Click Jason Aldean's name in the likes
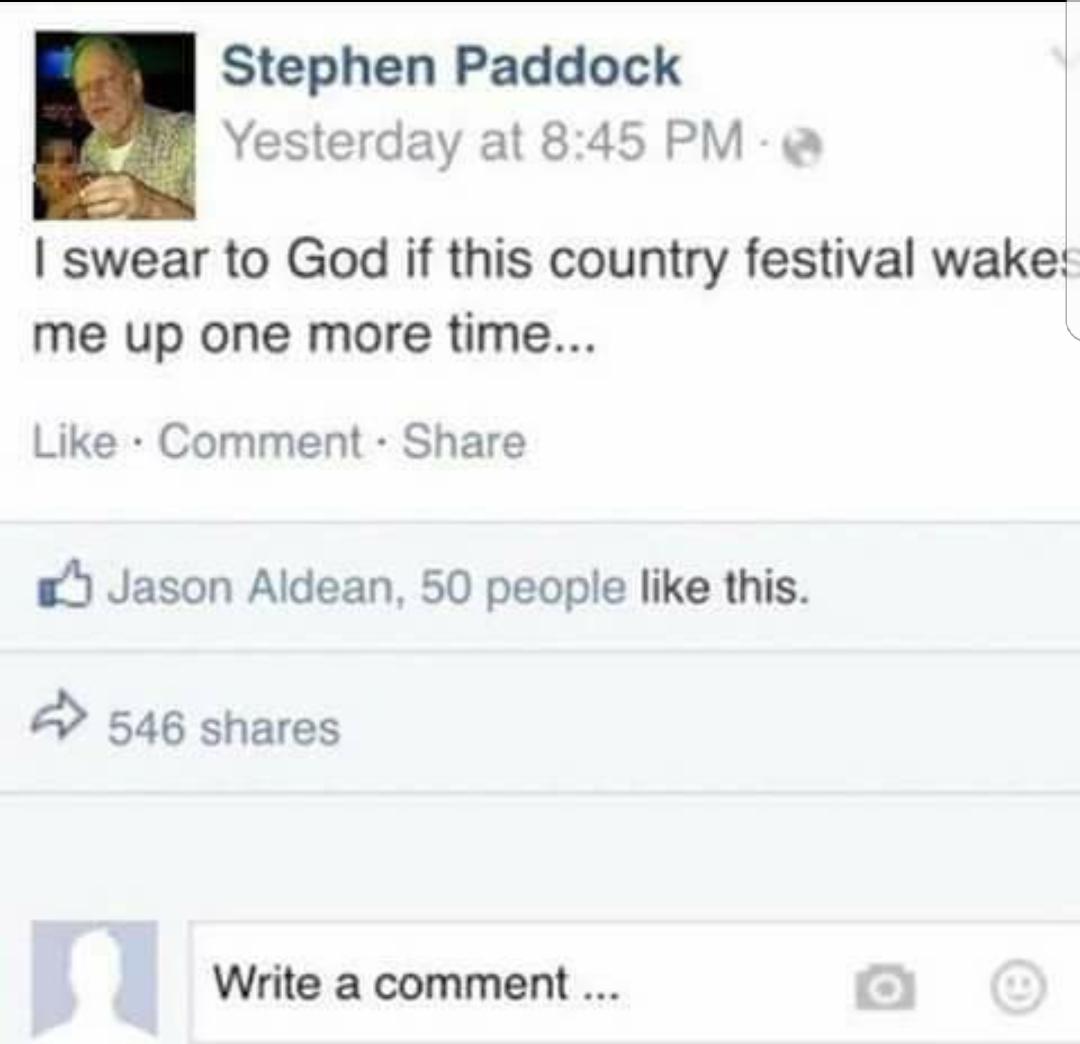 click(249, 587)
